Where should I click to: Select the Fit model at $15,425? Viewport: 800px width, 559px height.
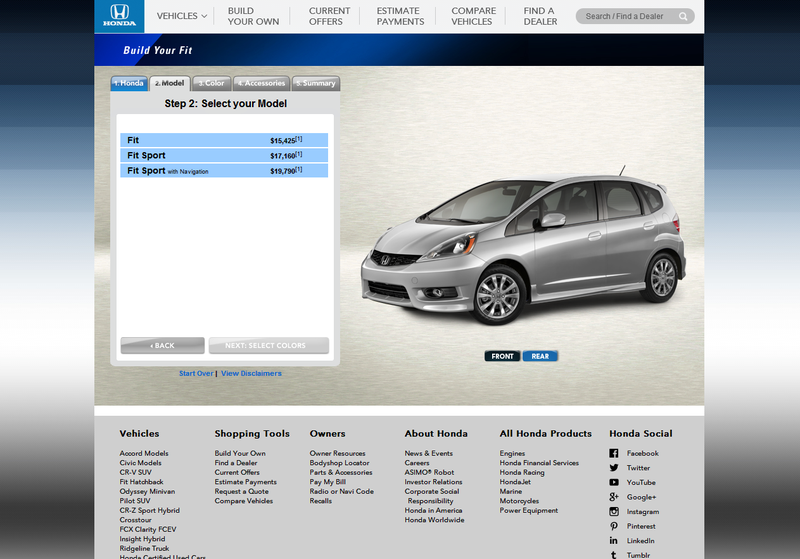224,140
